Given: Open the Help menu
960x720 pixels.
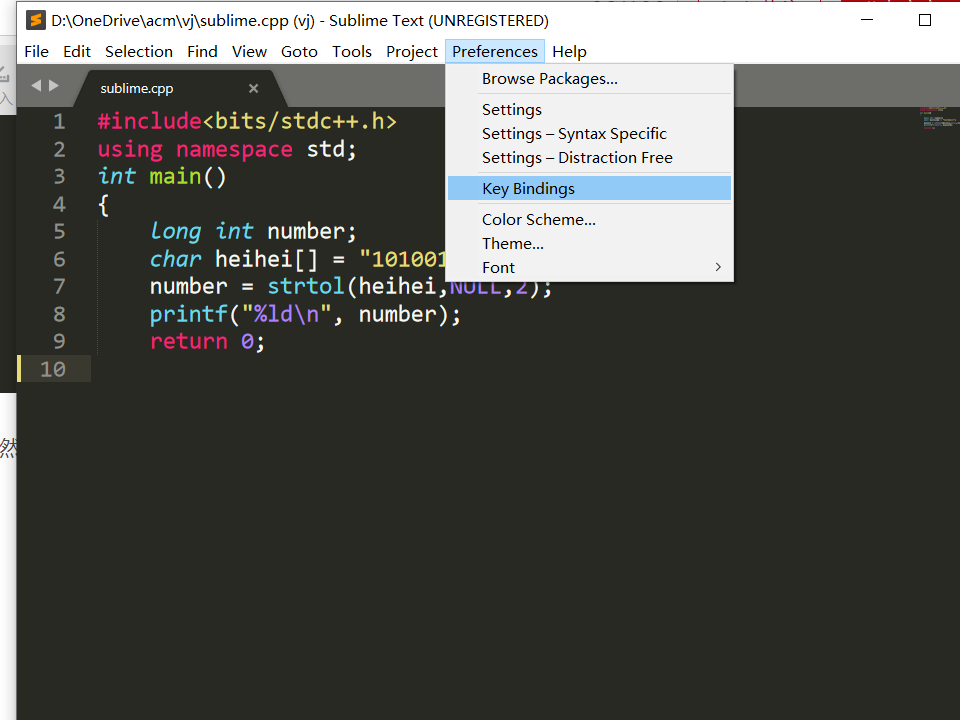Looking at the screenshot, I should pos(569,51).
